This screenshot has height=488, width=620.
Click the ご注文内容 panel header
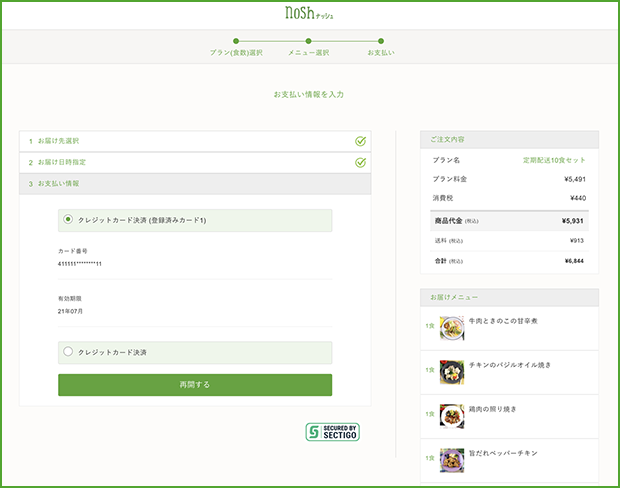(x=509, y=140)
